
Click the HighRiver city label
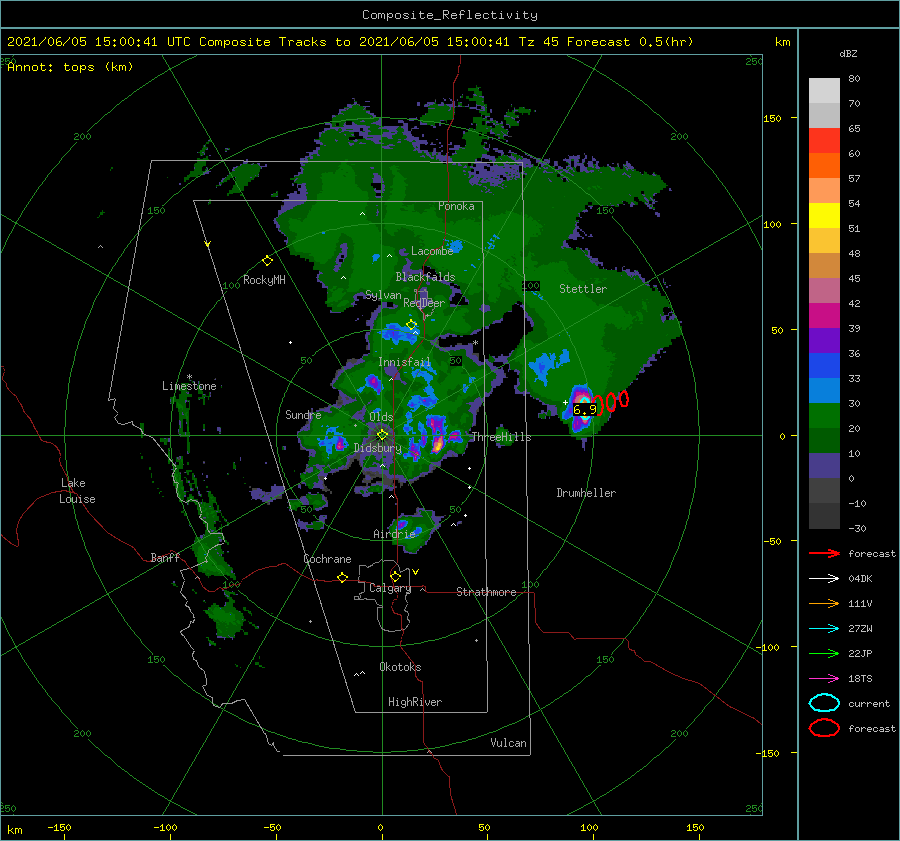pyautogui.click(x=415, y=702)
